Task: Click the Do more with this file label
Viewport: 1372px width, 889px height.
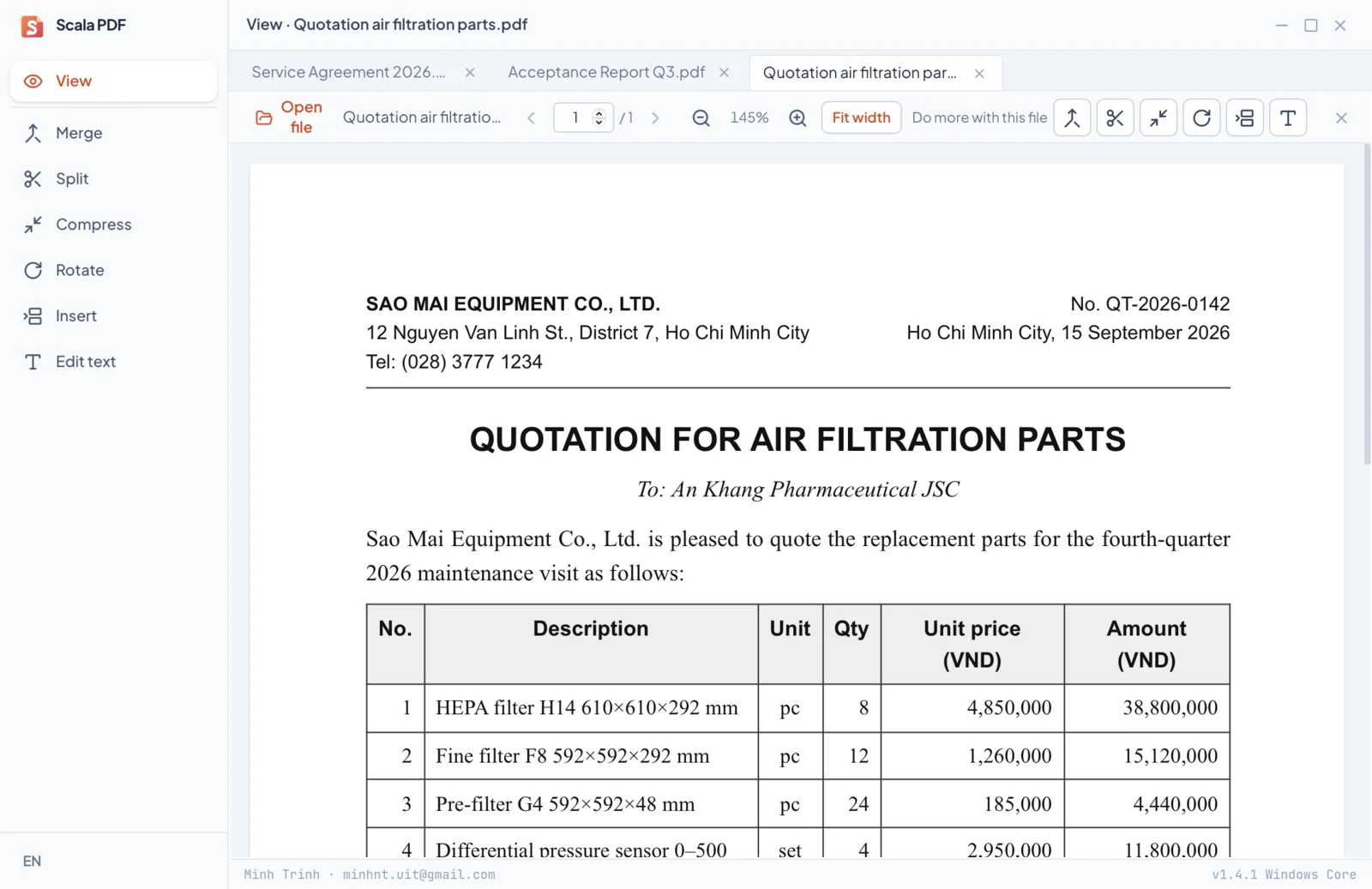Action: (979, 117)
